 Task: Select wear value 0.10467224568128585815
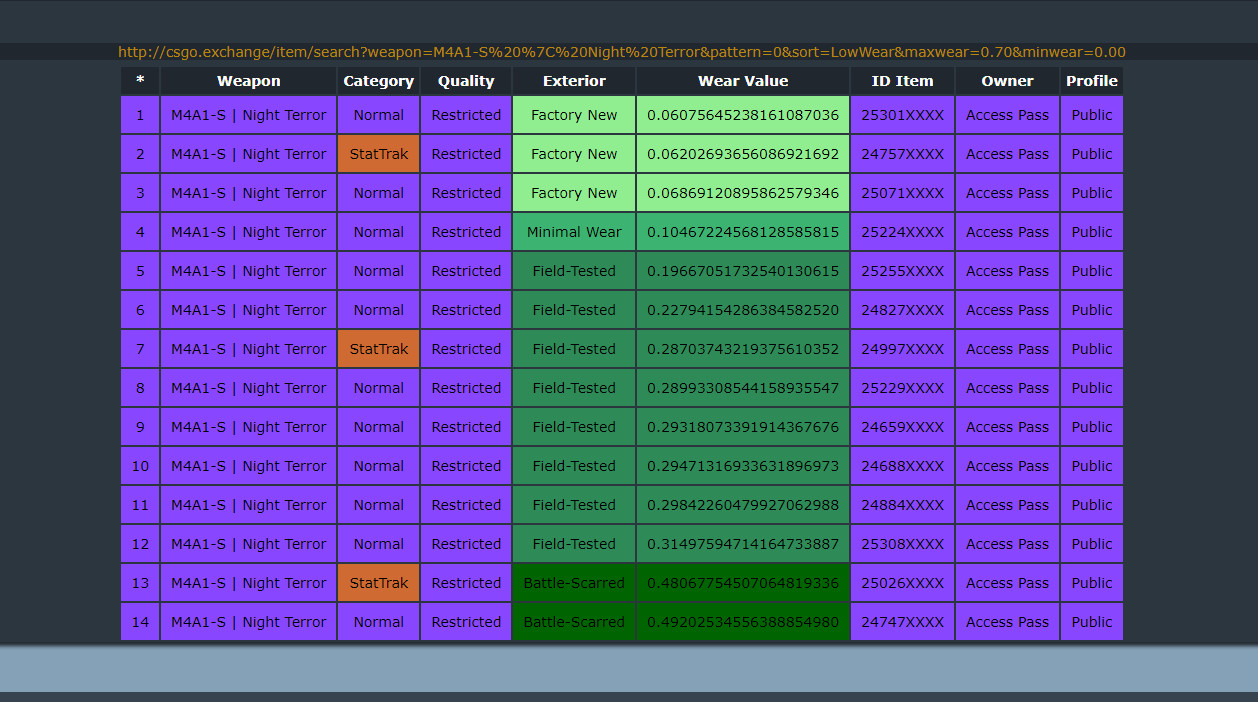(x=743, y=232)
